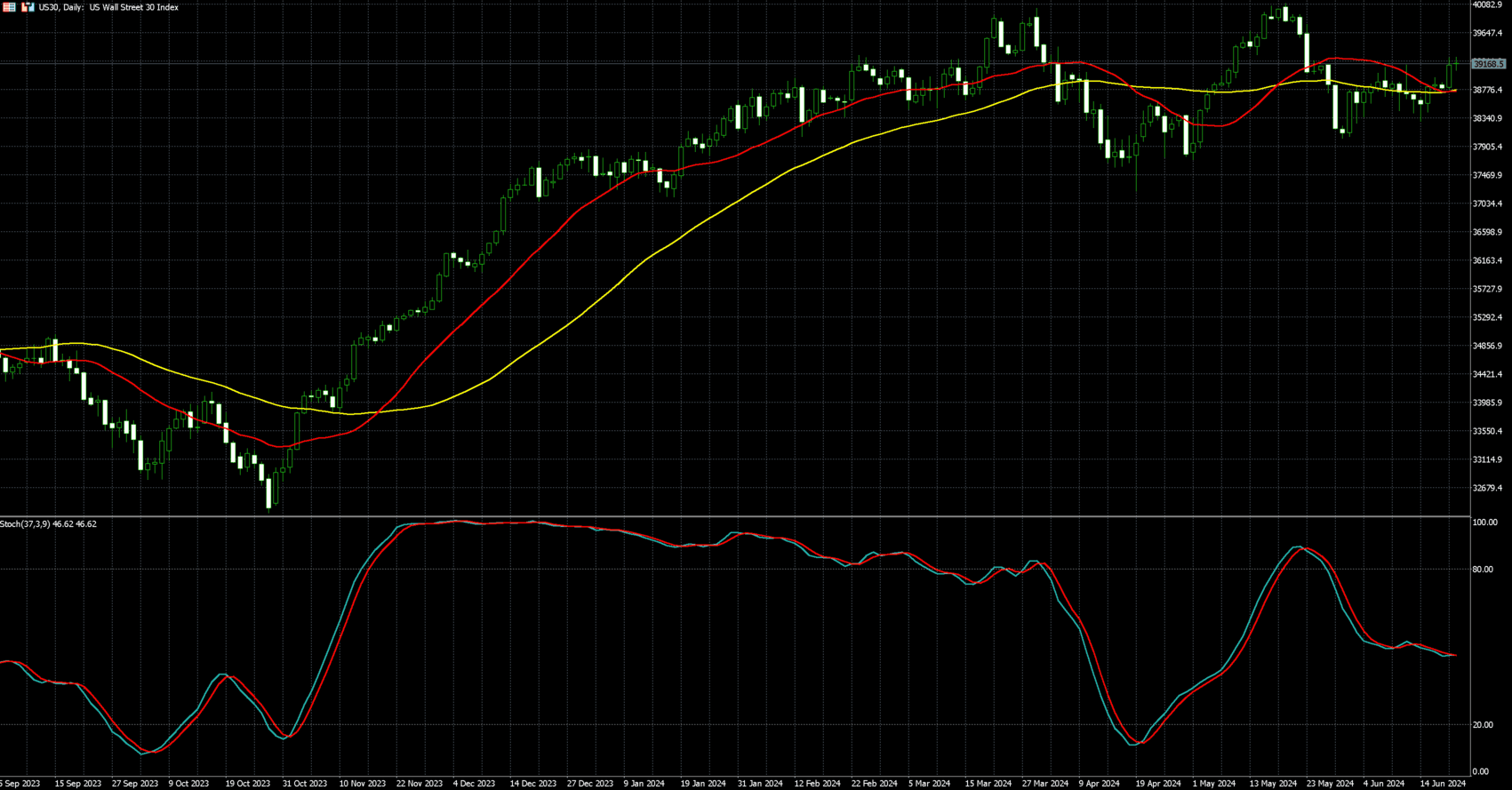The image size is (1512, 790).
Task: Click the 40082.9 price axis label
Action: [1487, 5]
